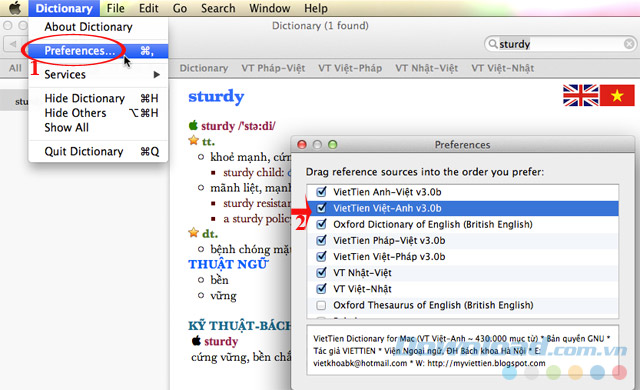Select VietTien Anh-Việt v3.0b row label
Viewport: 640px width, 390px height.
pos(387,192)
